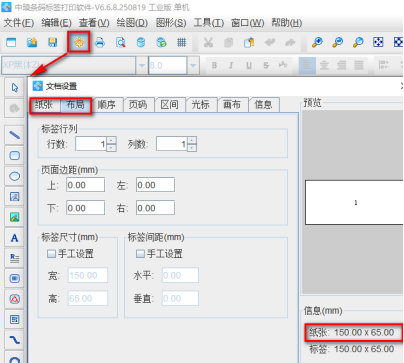Open the 绘图(D) menu
This screenshot has height=363, width=404.
pos(132,23)
